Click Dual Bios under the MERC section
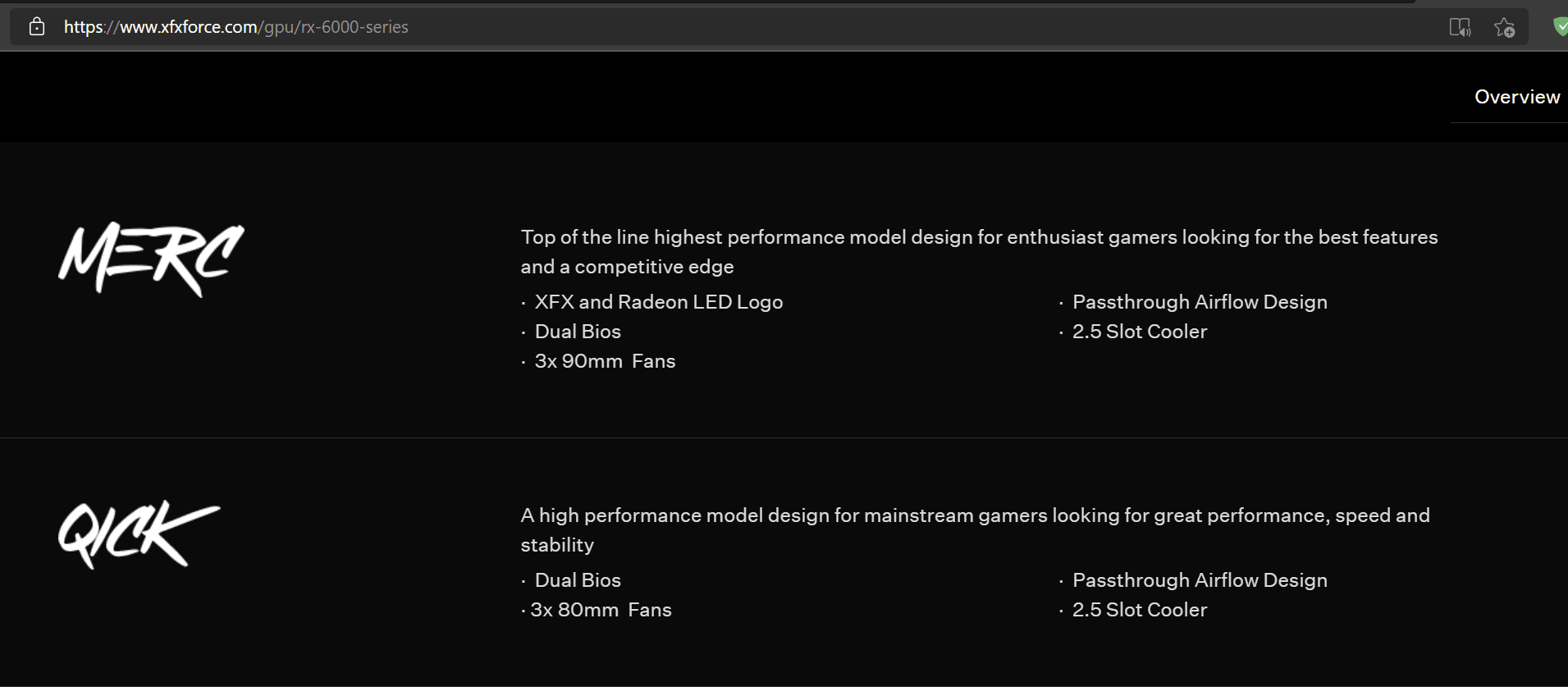This screenshot has height=687, width=1568. (x=578, y=332)
